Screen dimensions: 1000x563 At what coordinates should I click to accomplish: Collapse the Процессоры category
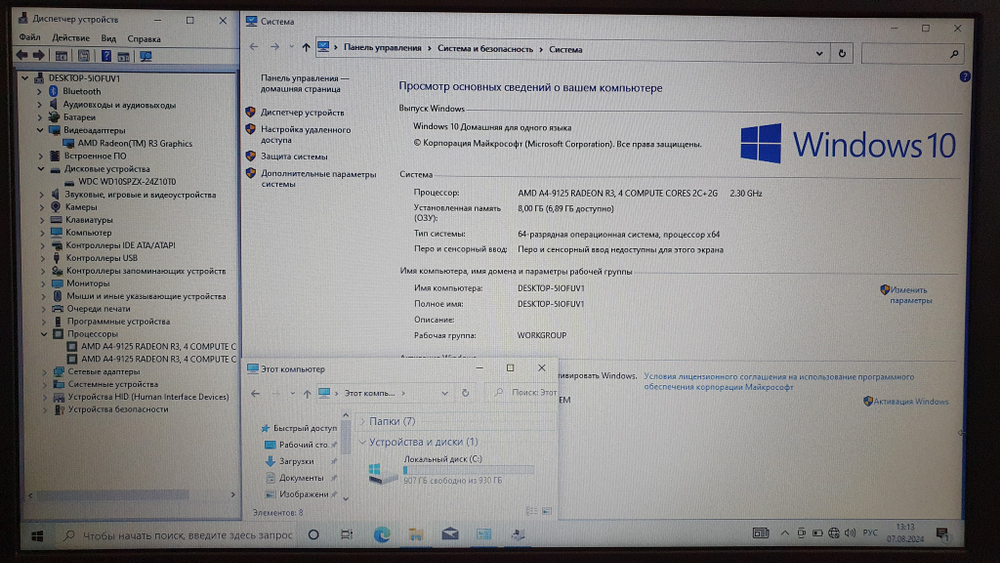point(44,334)
